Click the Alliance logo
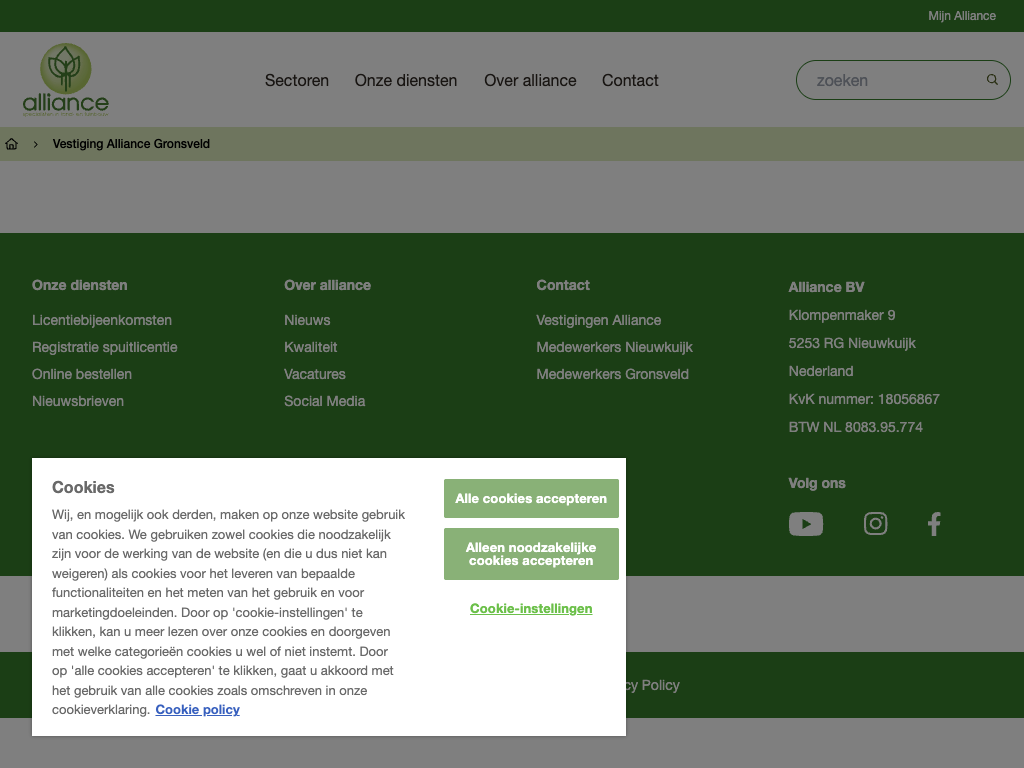 (66, 80)
